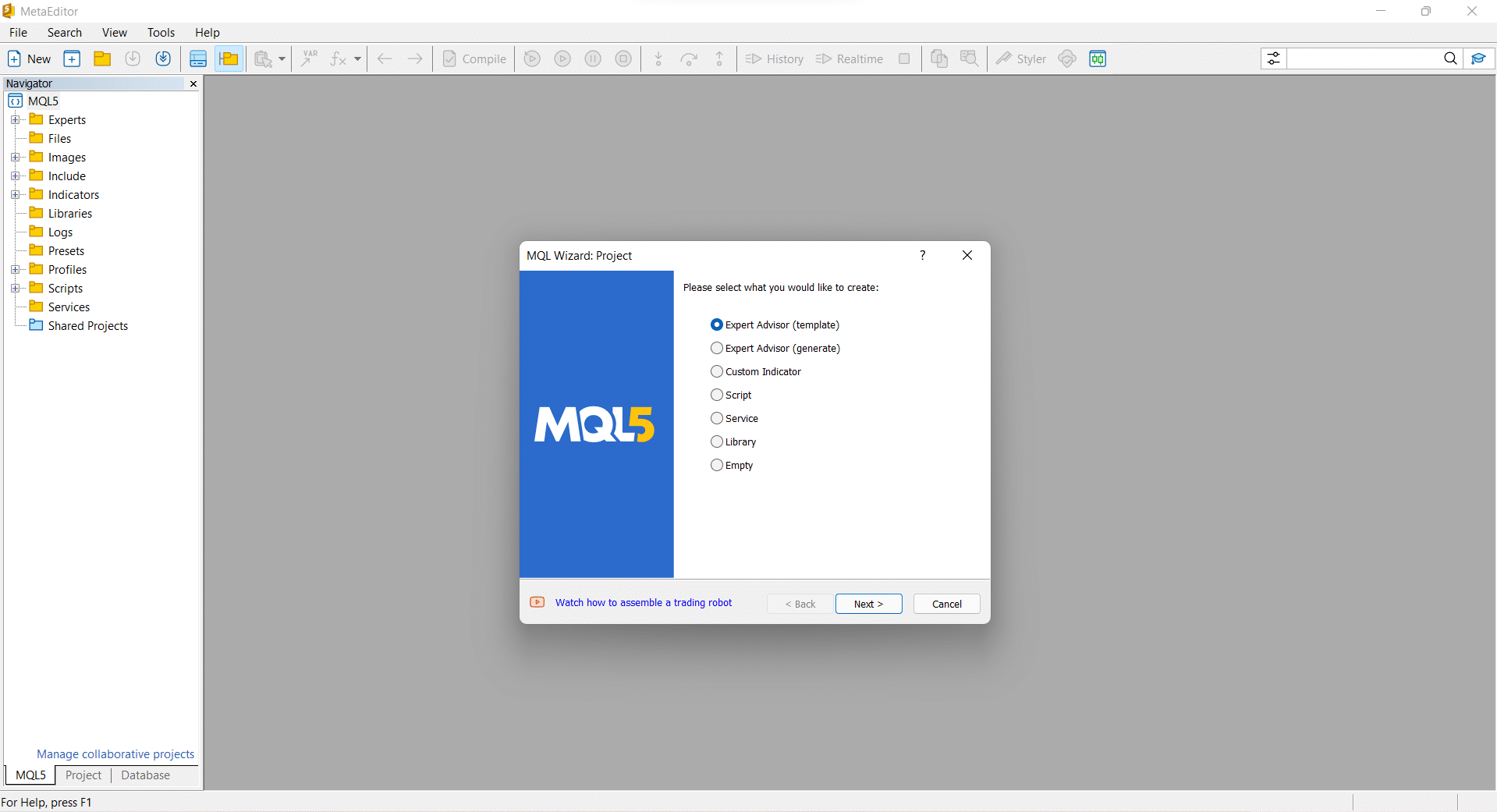Click the Save All icon
Viewport: 1497px width, 812px height.
point(163,59)
